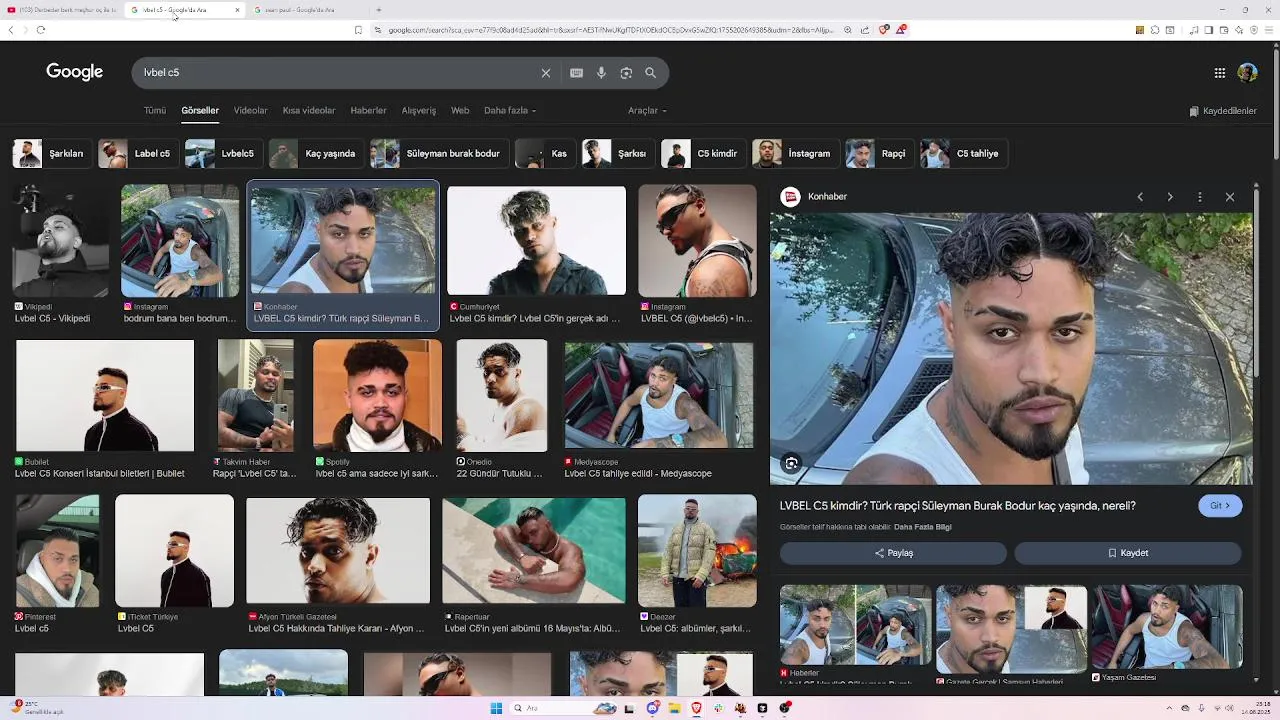The width and height of the screenshot is (1280, 720).
Task: Click the Git visit button
Action: (1220, 506)
